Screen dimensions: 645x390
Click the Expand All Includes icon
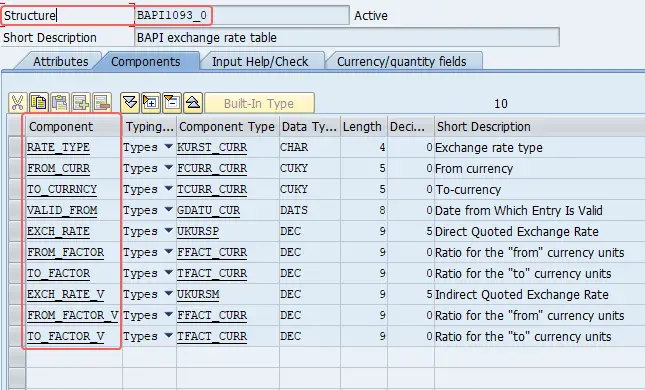coord(130,103)
